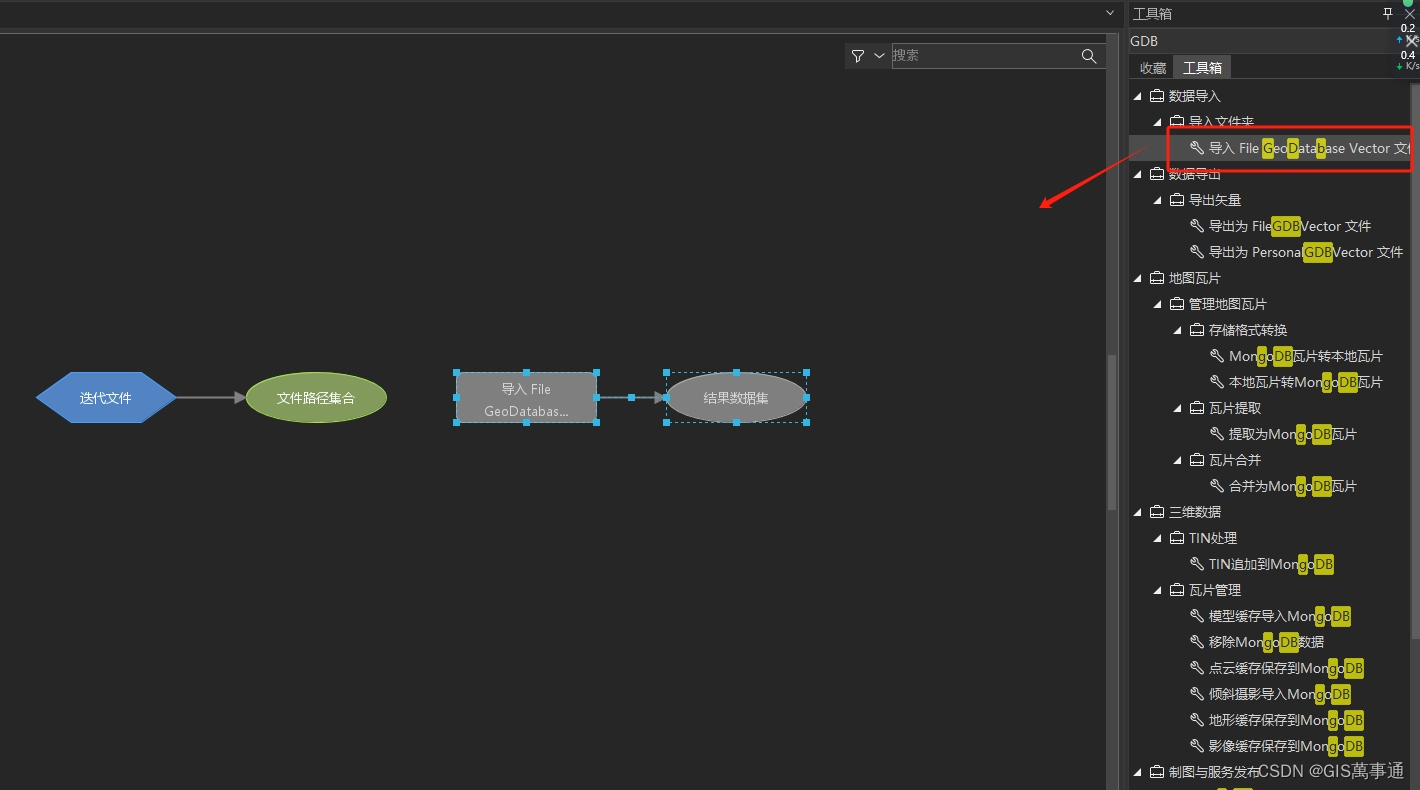Switch to the 收藏 tab
The height and width of the screenshot is (790, 1420).
tap(1151, 67)
